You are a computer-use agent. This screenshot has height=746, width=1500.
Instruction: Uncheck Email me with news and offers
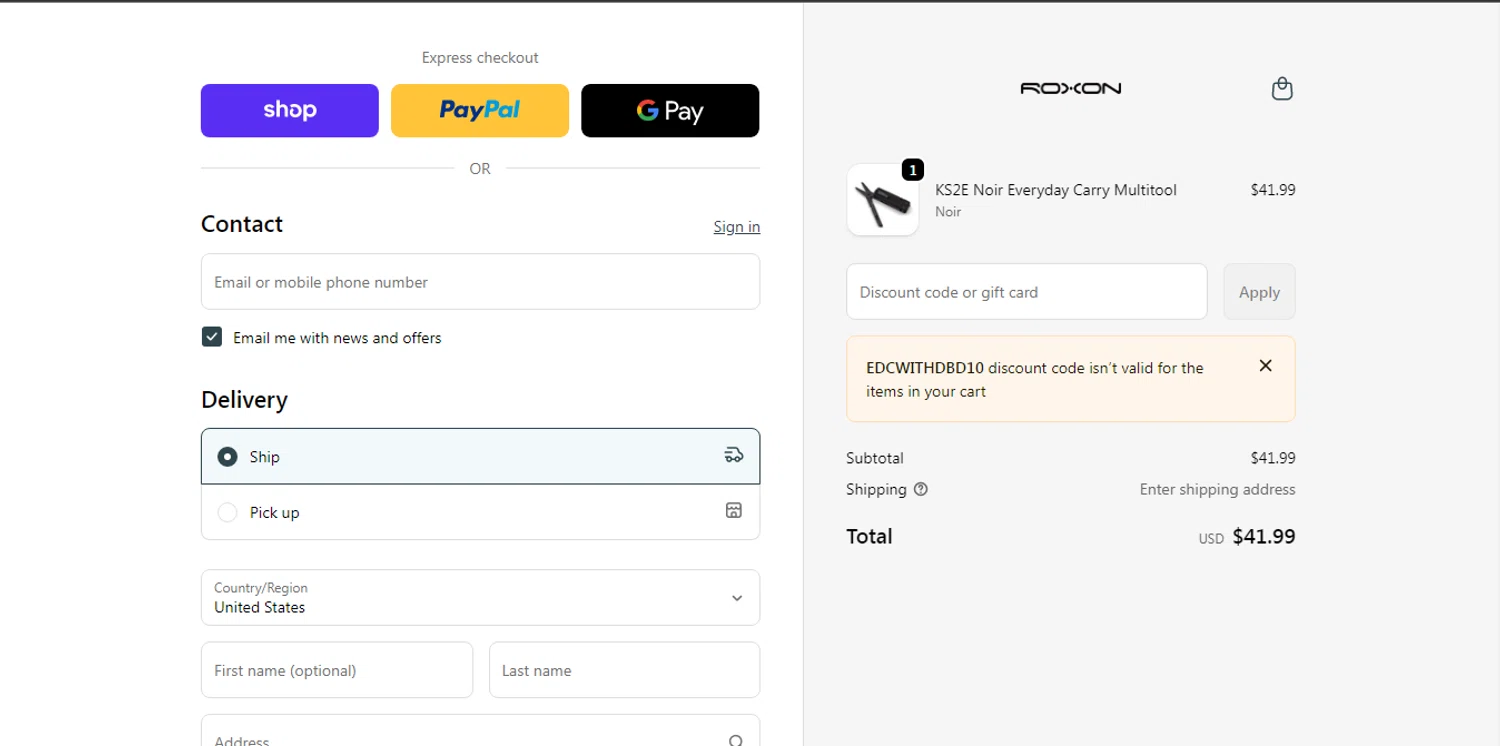(x=212, y=337)
